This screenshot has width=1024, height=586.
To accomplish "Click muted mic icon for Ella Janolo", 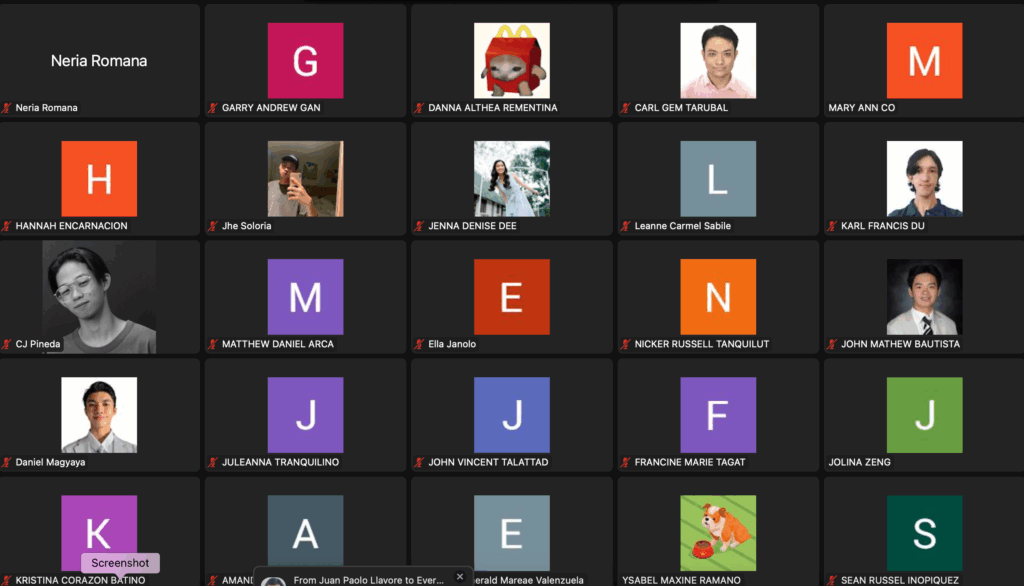I will coord(419,344).
